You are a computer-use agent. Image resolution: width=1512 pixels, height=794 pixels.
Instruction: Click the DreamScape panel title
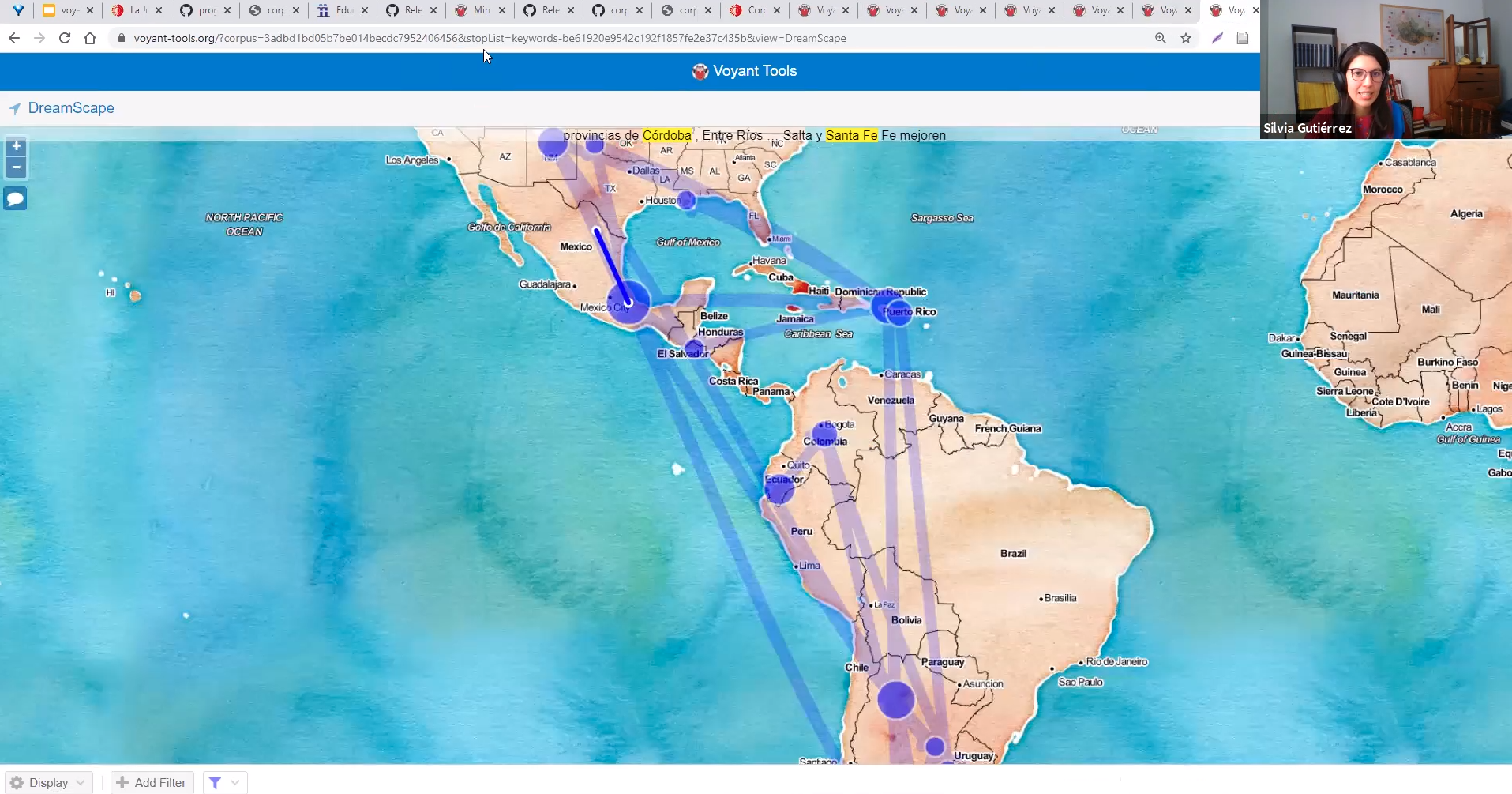(71, 108)
